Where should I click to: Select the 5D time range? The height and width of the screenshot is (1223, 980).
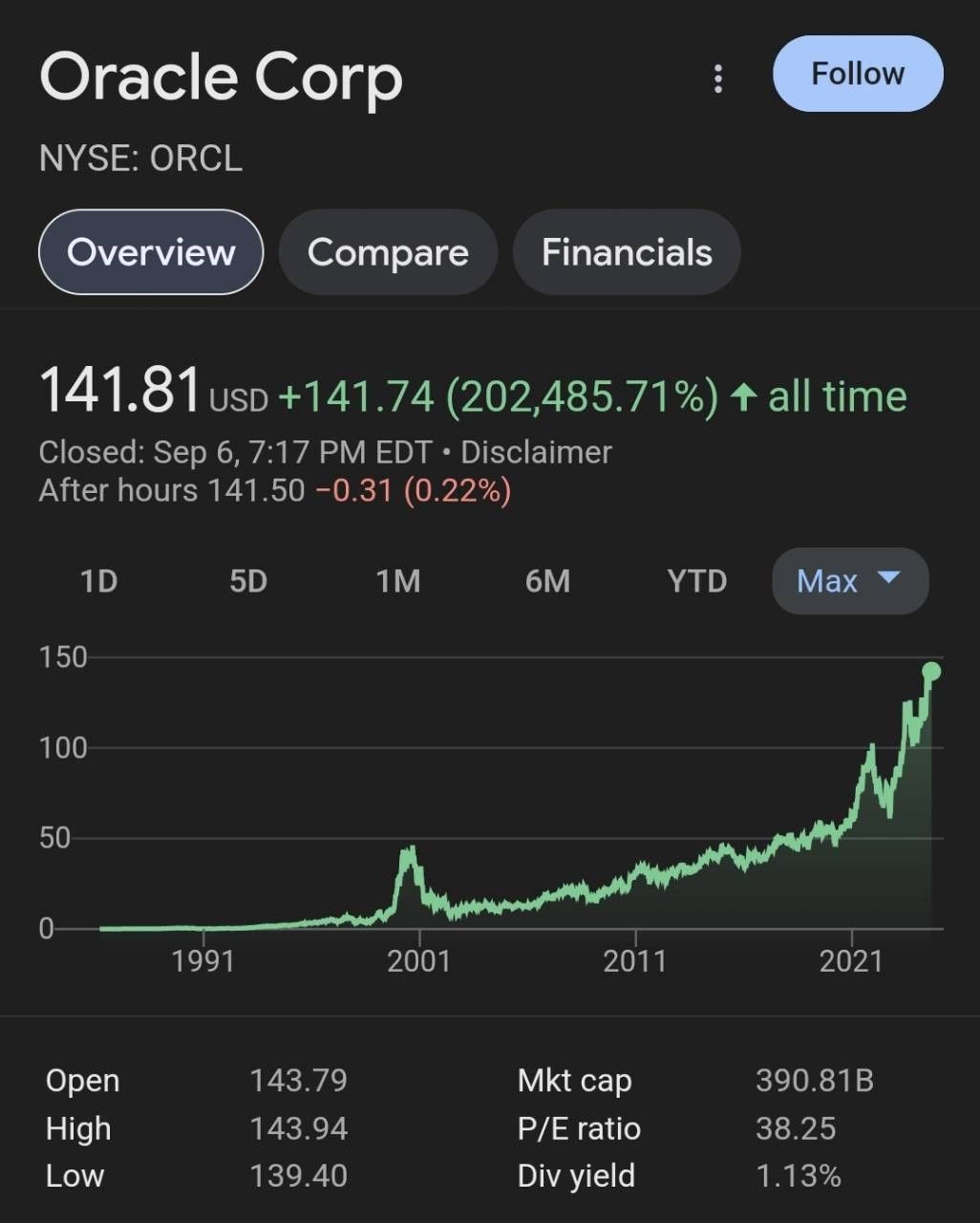click(248, 581)
